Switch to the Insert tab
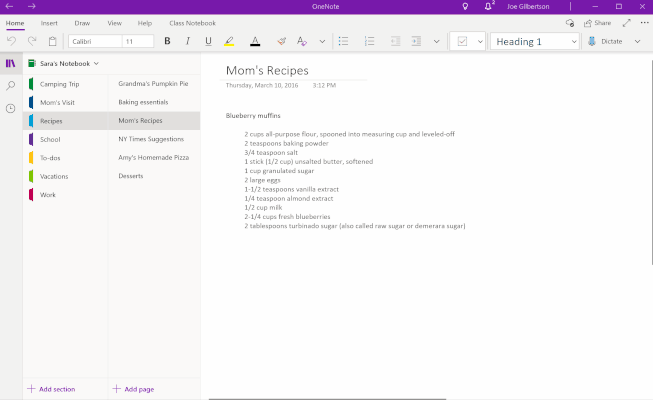Image resolution: width=653 pixels, height=400 pixels. pos(49,23)
